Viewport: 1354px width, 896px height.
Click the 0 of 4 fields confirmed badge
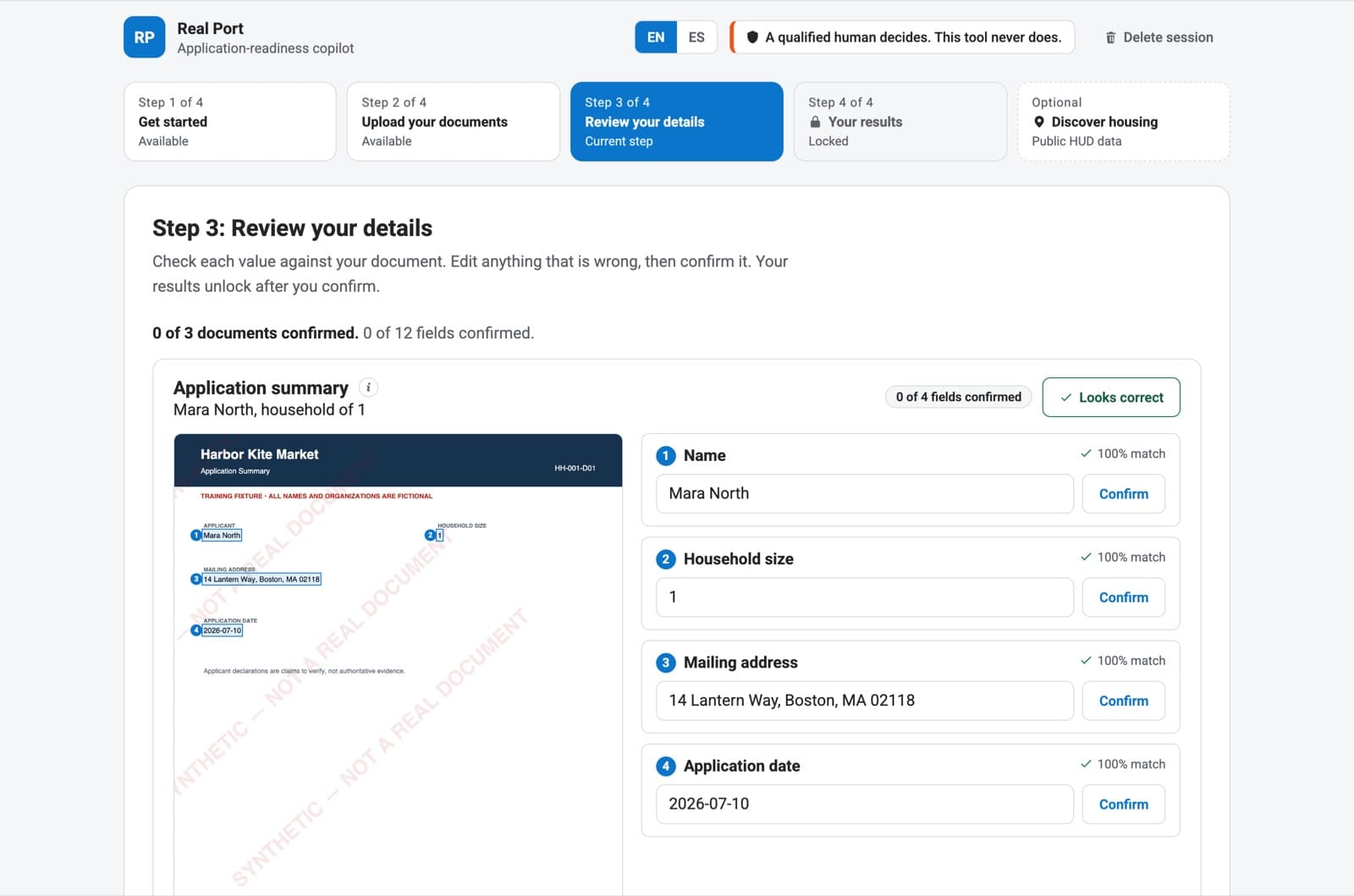click(x=958, y=397)
